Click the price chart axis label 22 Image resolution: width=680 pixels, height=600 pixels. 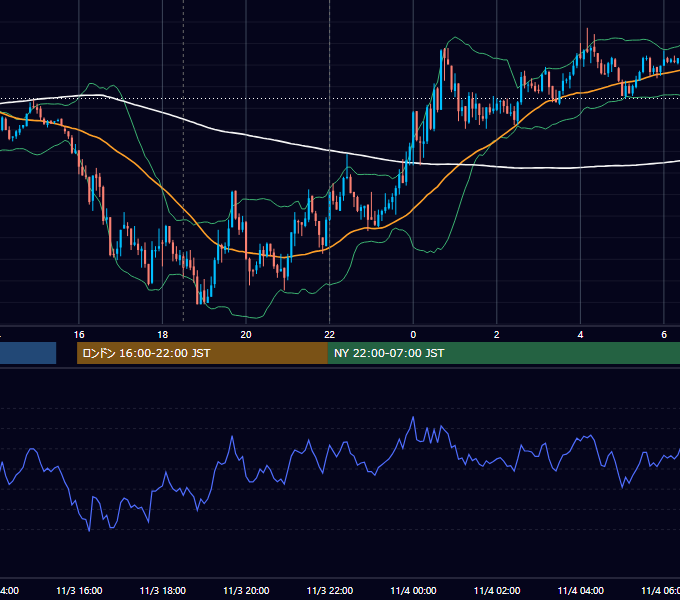click(330, 335)
